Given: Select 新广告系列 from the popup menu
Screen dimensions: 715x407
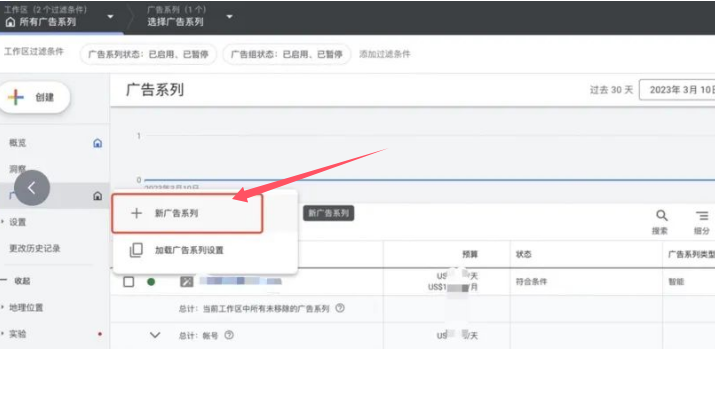Looking at the screenshot, I should [x=188, y=213].
